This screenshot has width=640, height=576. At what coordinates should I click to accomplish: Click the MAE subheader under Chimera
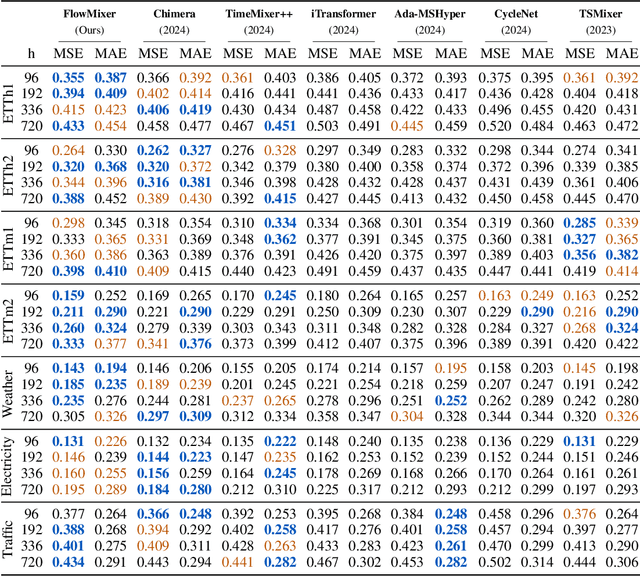click(x=196, y=53)
